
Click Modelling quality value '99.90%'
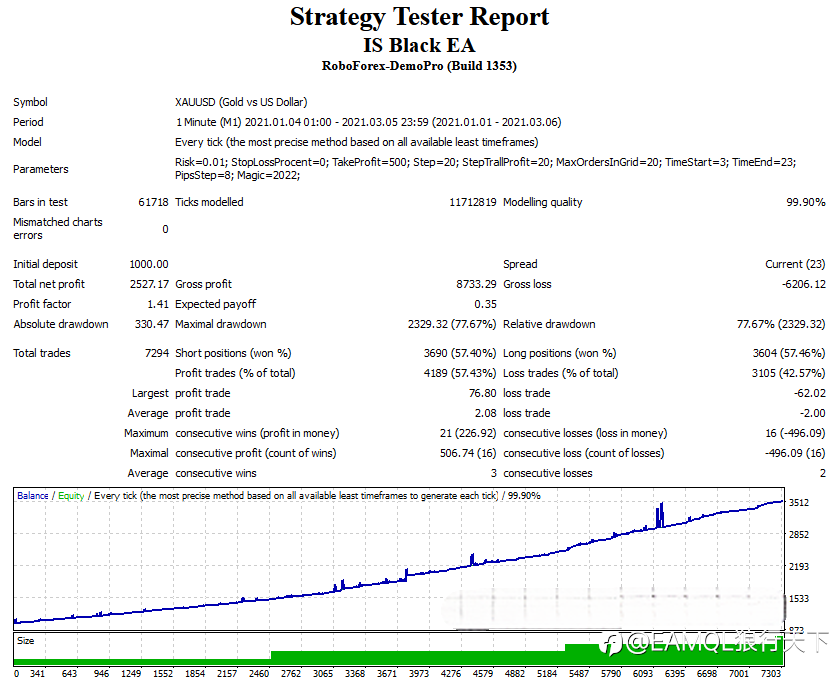point(805,203)
